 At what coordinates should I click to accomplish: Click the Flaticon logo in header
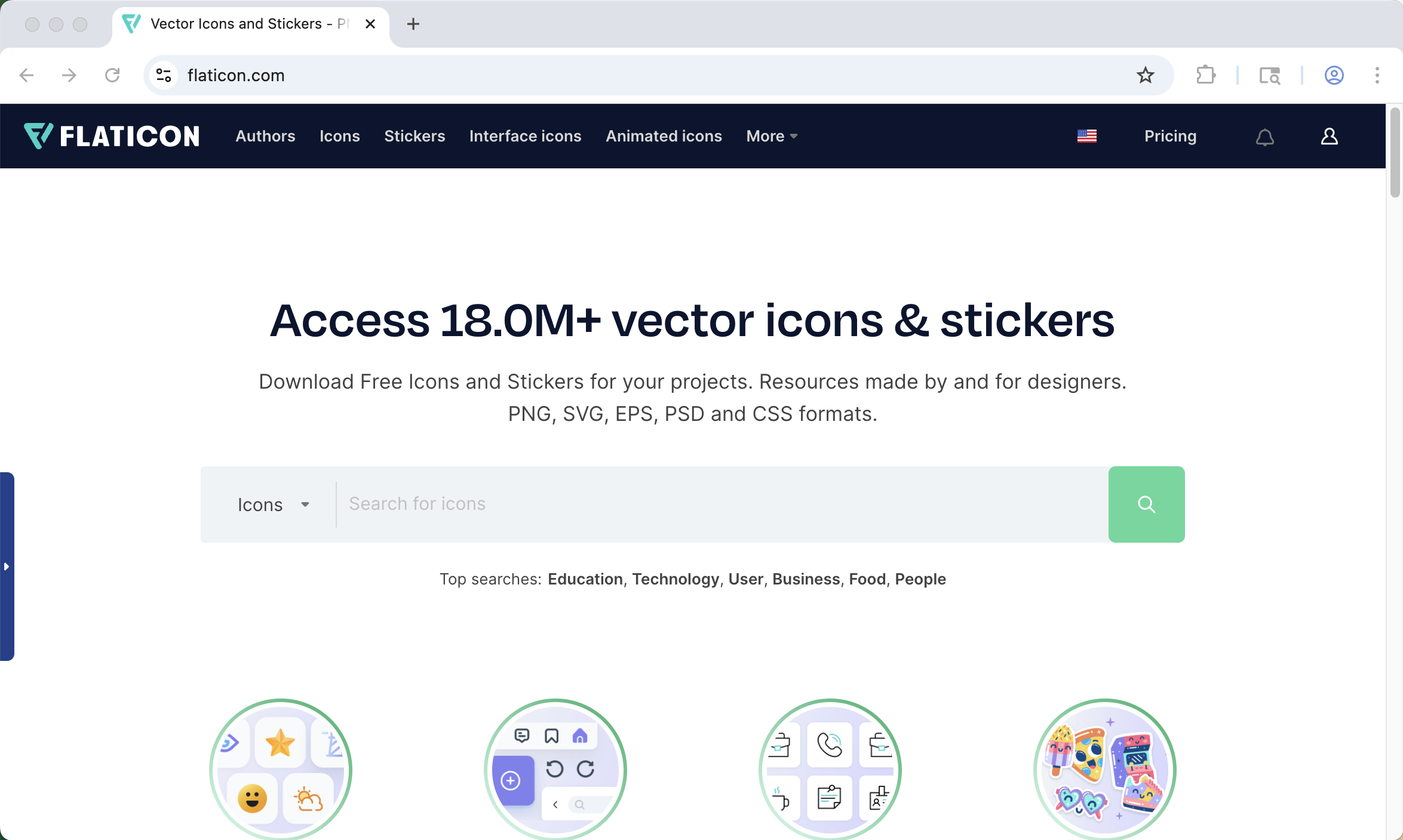pyautogui.click(x=112, y=136)
